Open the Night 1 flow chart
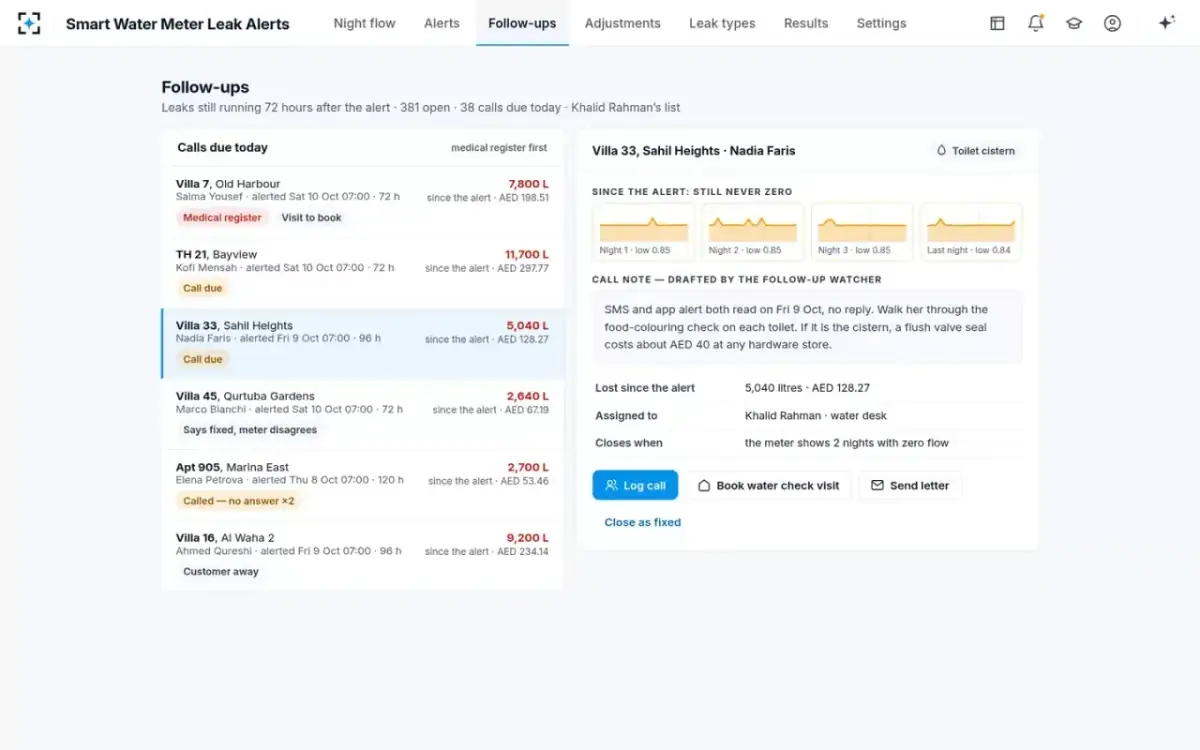 tap(643, 232)
